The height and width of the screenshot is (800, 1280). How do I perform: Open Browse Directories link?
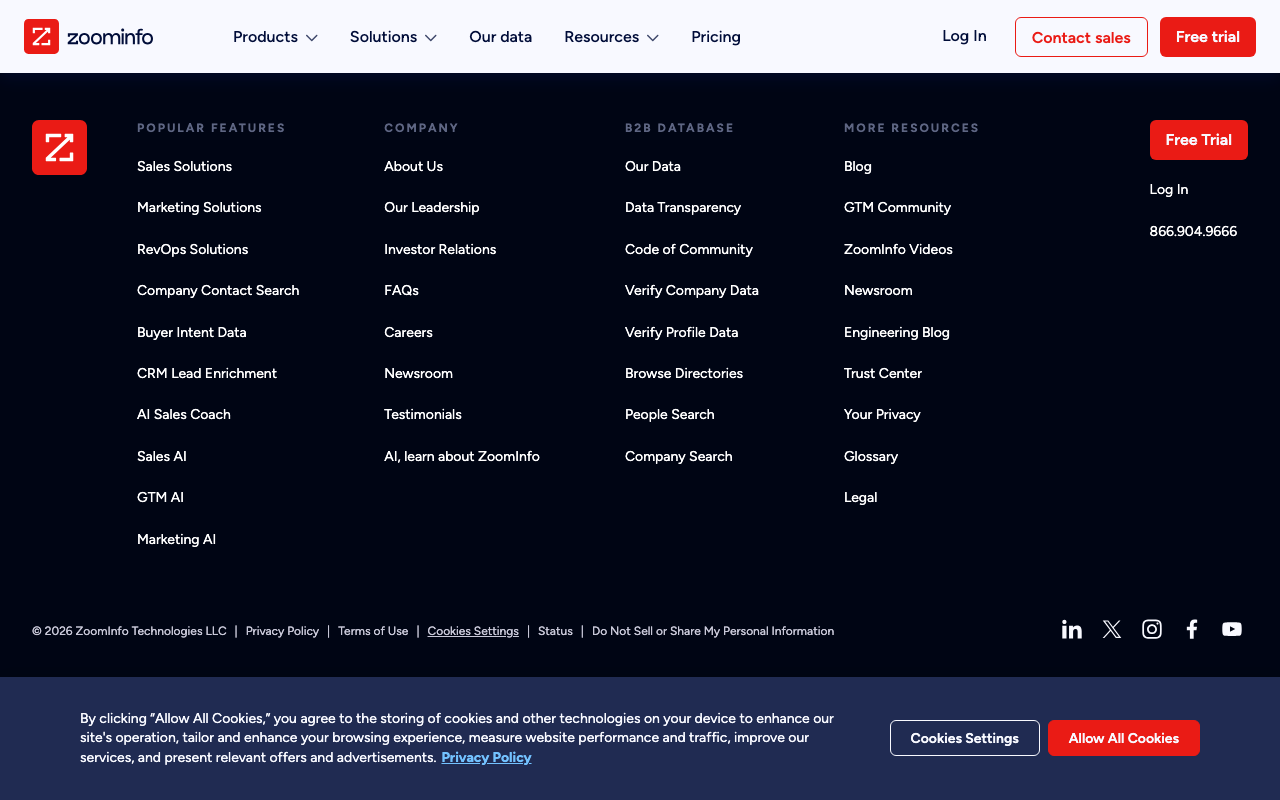(684, 373)
